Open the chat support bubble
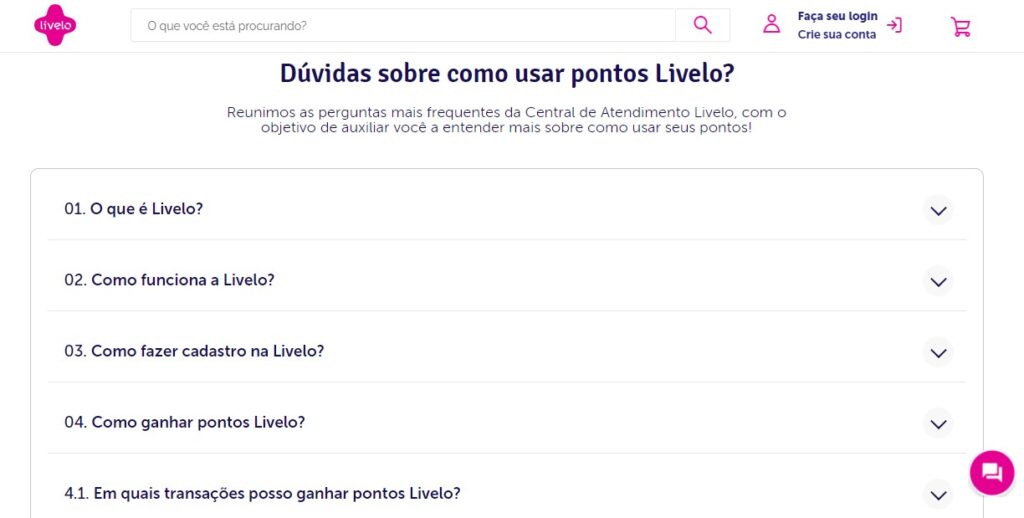The height and width of the screenshot is (518, 1024). [991, 472]
